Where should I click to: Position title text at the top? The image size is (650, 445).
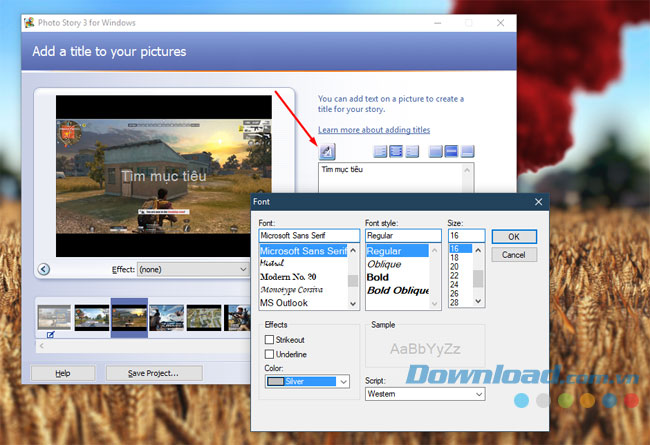[x=435, y=151]
